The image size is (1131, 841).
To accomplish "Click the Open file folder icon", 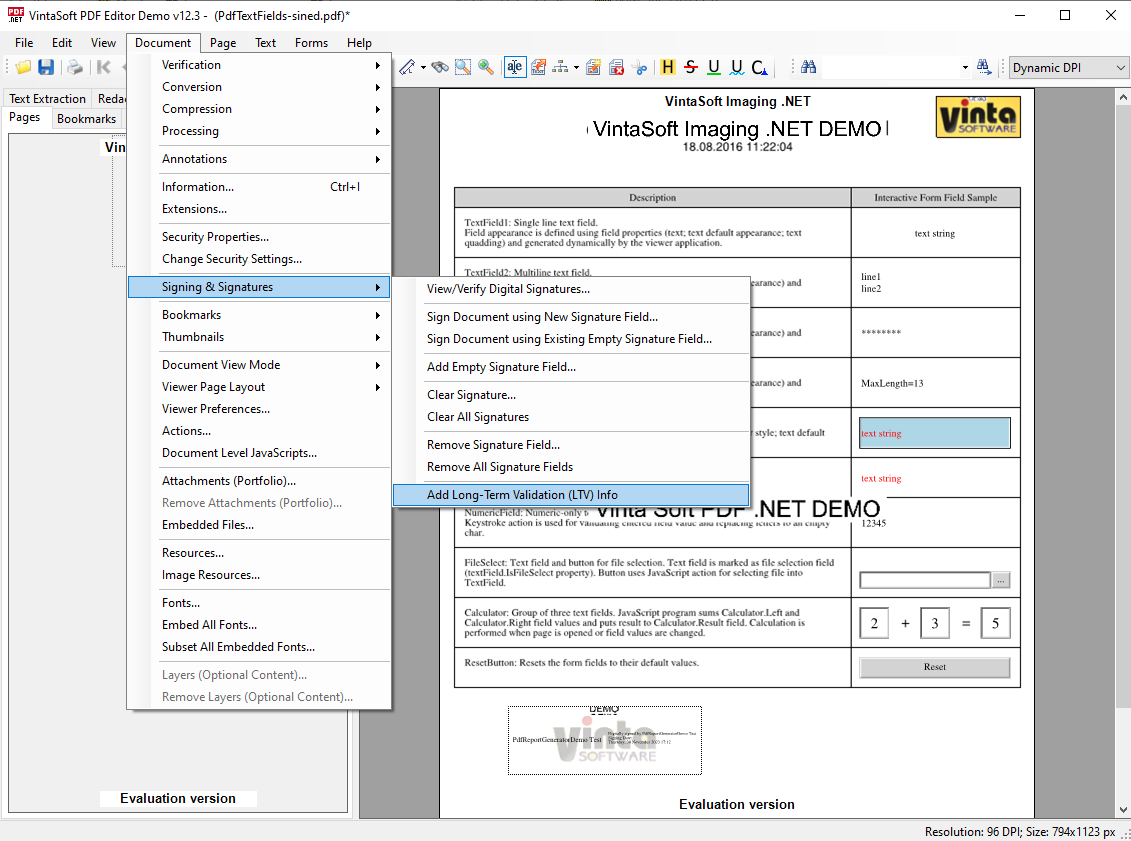I will 23,67.
